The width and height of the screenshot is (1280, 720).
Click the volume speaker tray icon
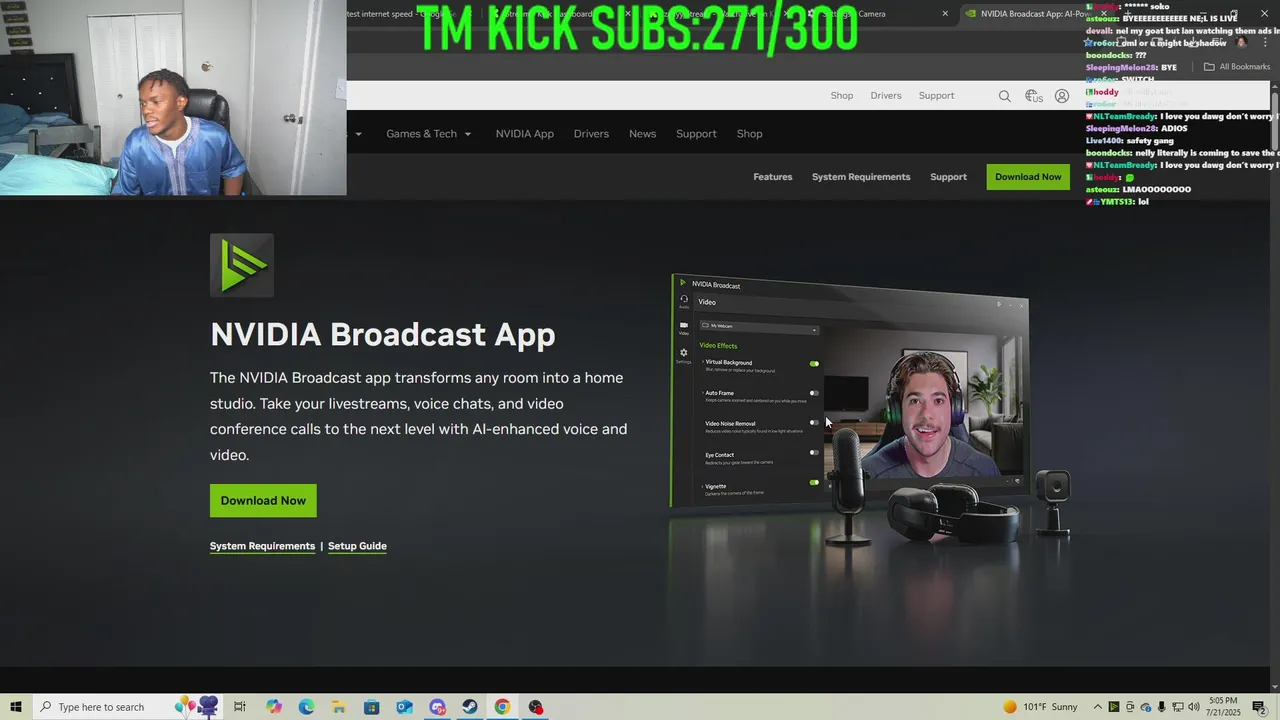[1193, 707]
